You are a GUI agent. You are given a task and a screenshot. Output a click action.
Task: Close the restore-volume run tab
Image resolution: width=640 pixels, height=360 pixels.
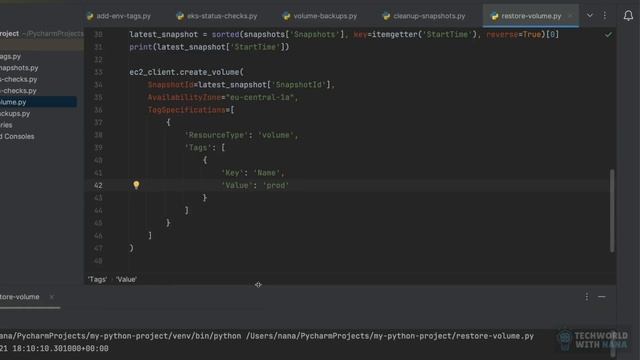pos(51,297)
